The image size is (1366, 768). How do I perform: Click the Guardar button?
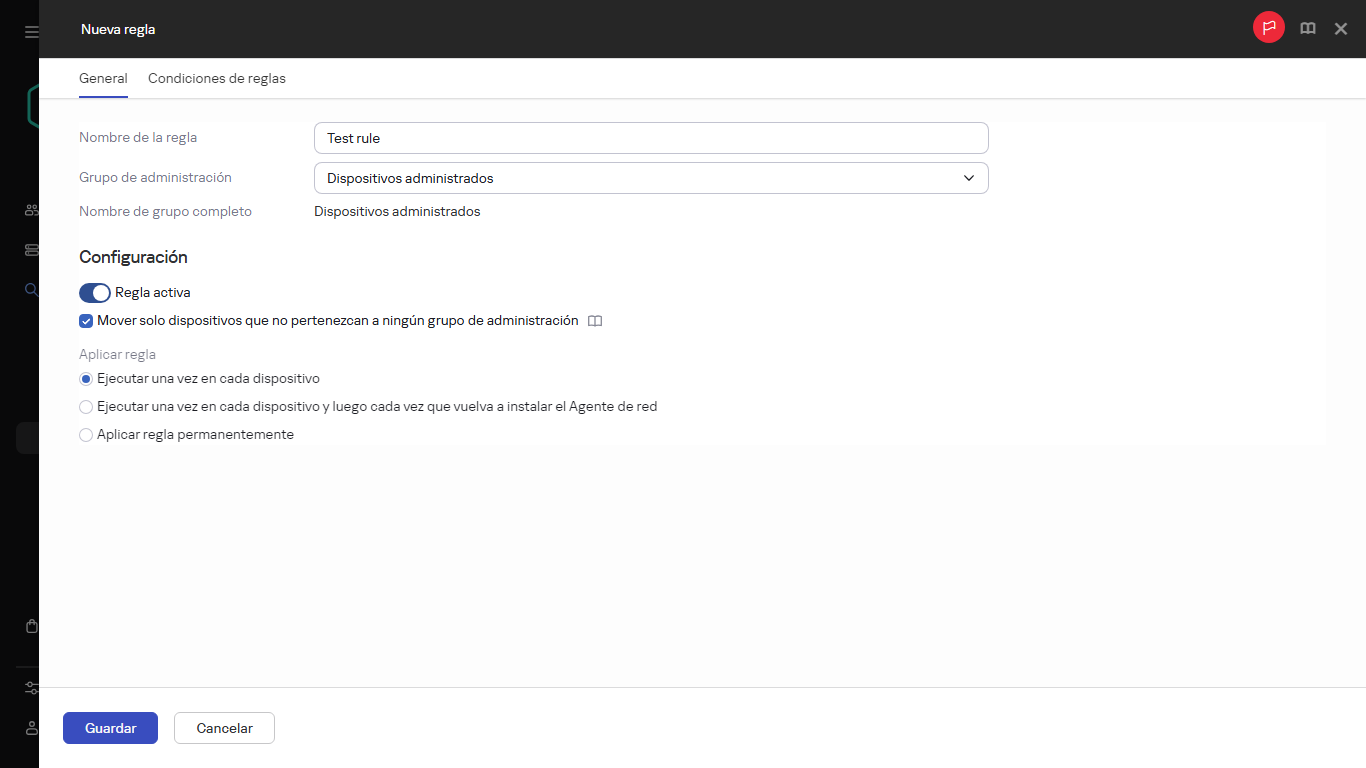[110, 728]
